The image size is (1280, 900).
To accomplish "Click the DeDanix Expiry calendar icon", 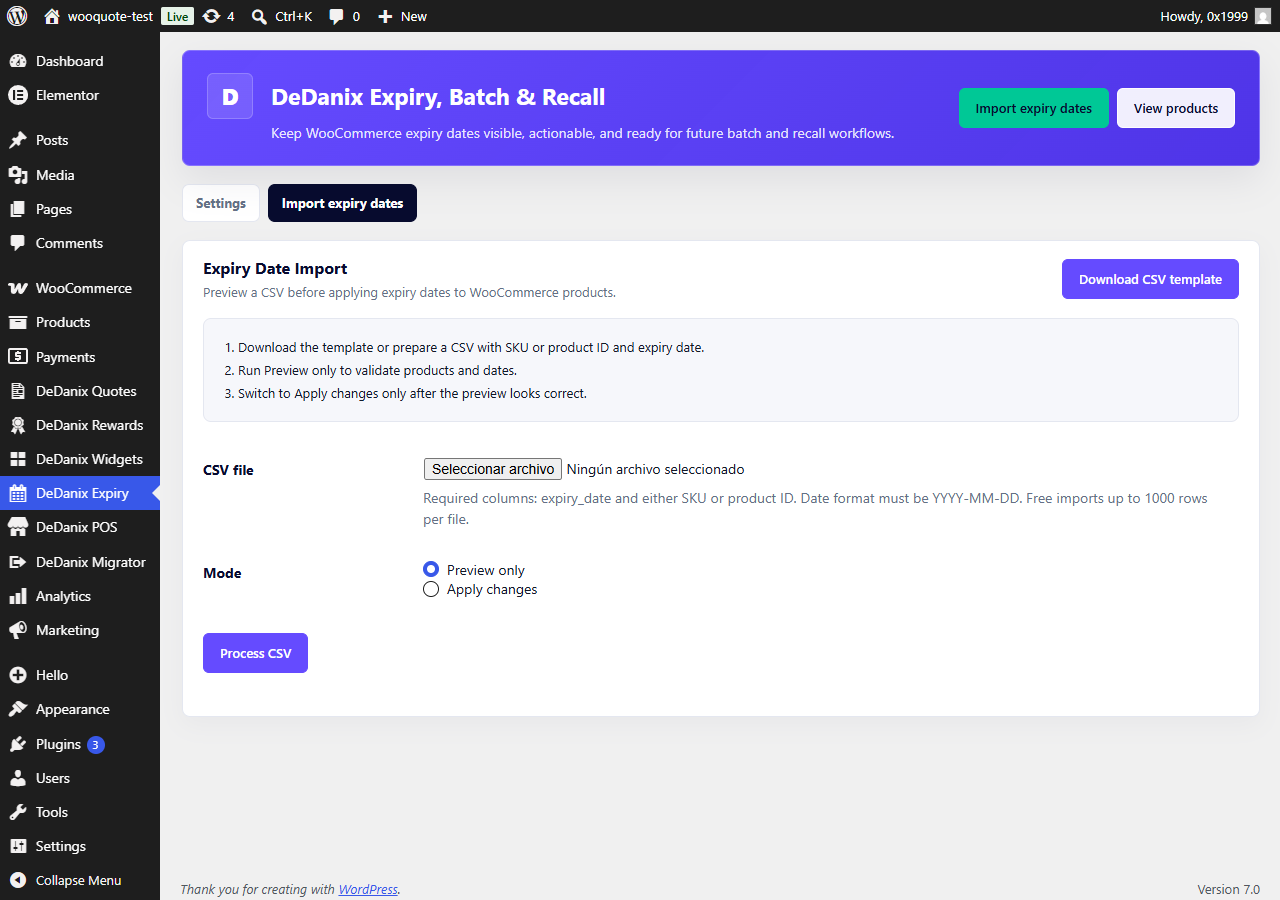I will [18, 493].
